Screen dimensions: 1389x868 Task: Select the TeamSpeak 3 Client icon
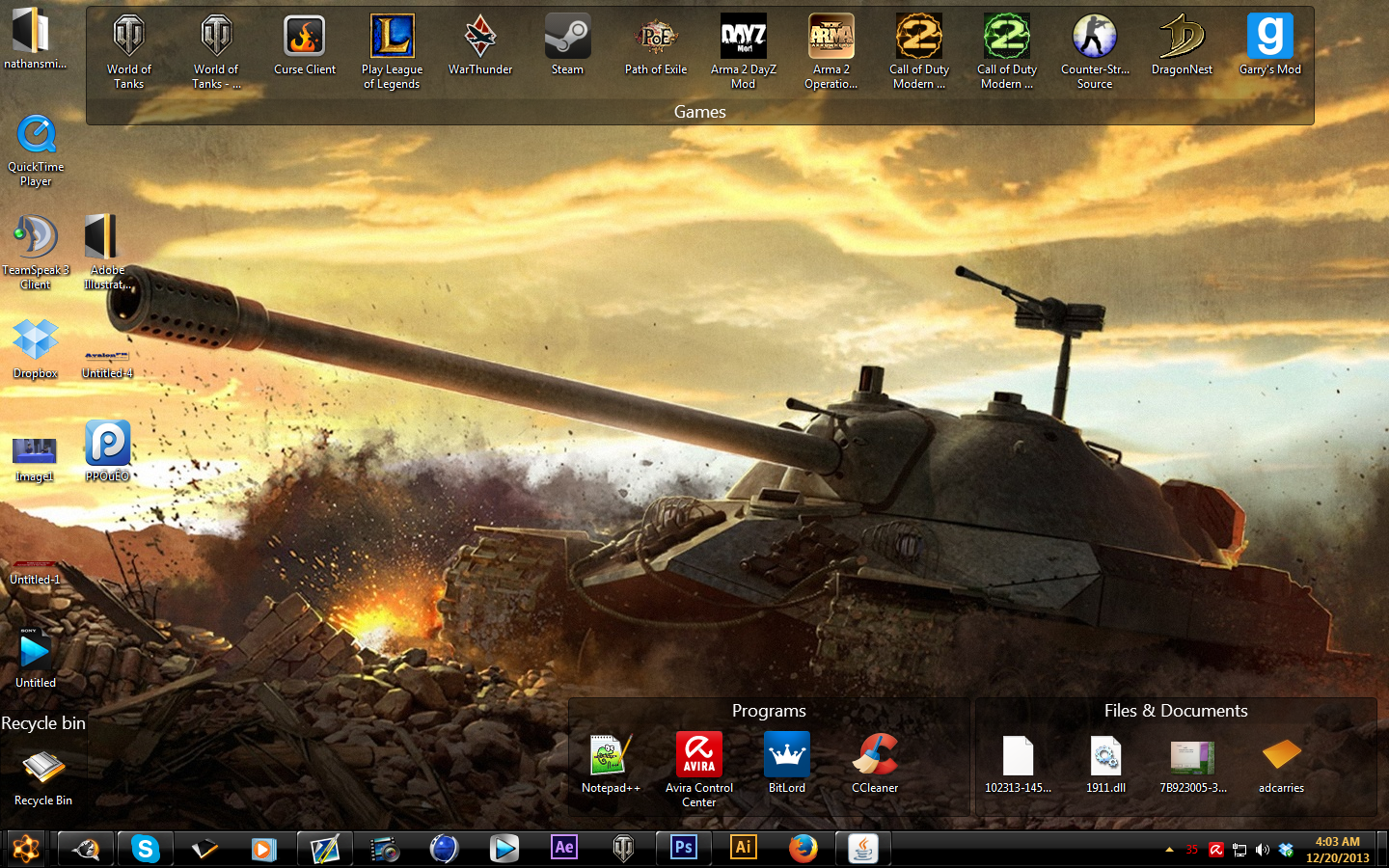click(x=36, y=253)
